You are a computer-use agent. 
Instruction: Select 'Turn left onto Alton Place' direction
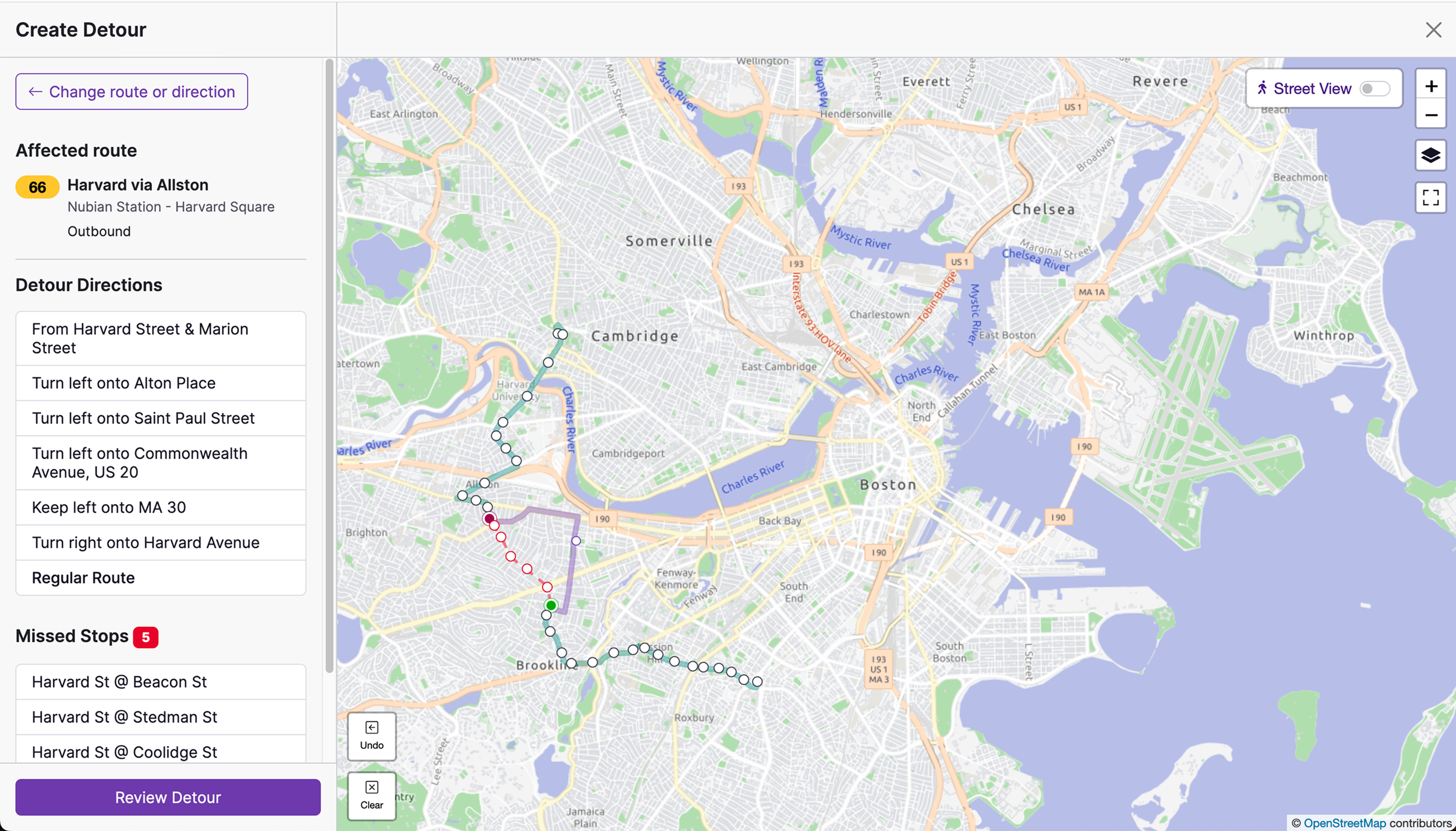pyautogui.click(x=161, y=383)
